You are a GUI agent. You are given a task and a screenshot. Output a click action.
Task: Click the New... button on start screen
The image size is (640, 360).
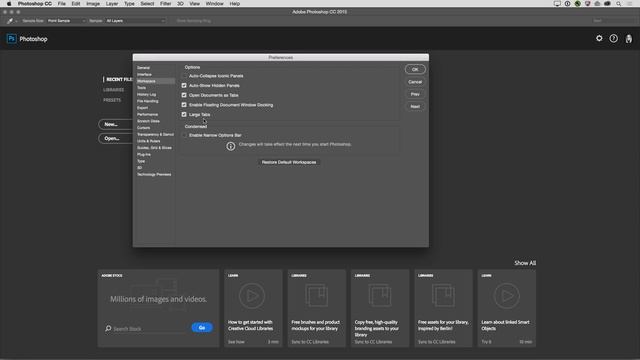coord(116,124)
